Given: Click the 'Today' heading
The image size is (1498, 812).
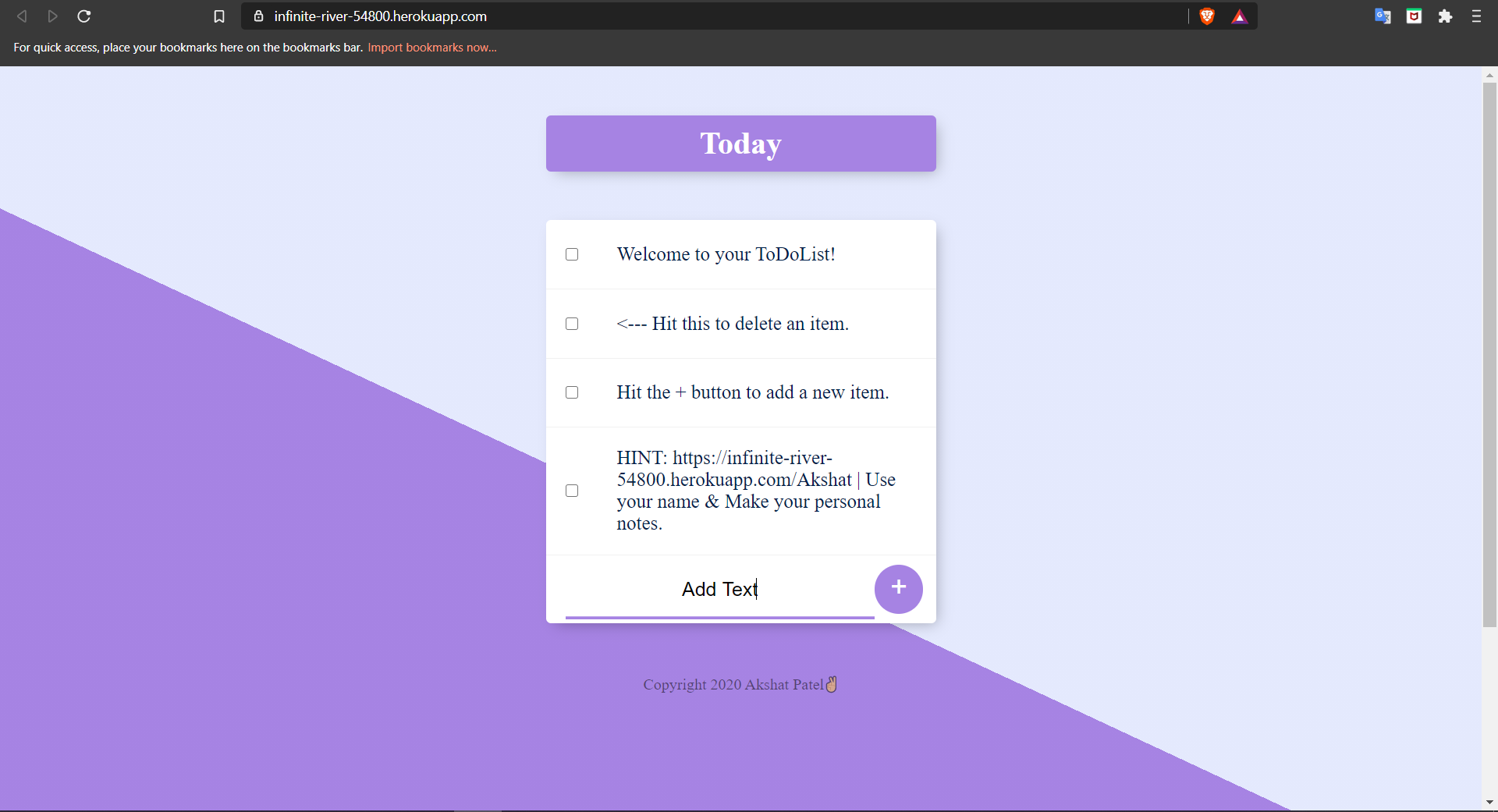Looking at the screenshot, I should point(741,144).
